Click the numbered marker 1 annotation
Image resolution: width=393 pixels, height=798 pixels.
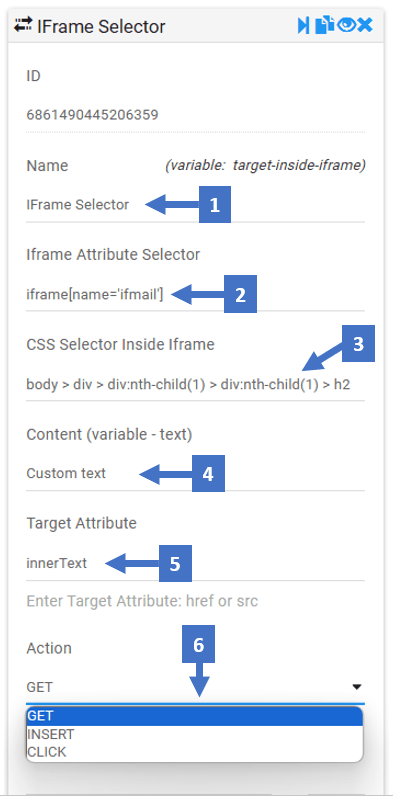tap(215, 205)
